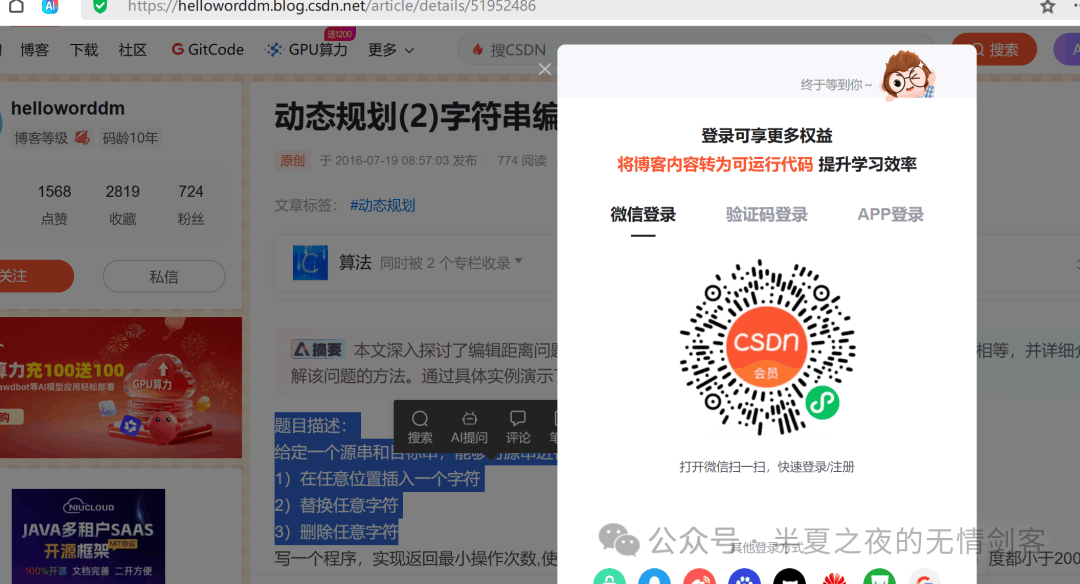1080x584 pixels.
Task: Open the GitCode navigation link
Action: pos(207,49)
